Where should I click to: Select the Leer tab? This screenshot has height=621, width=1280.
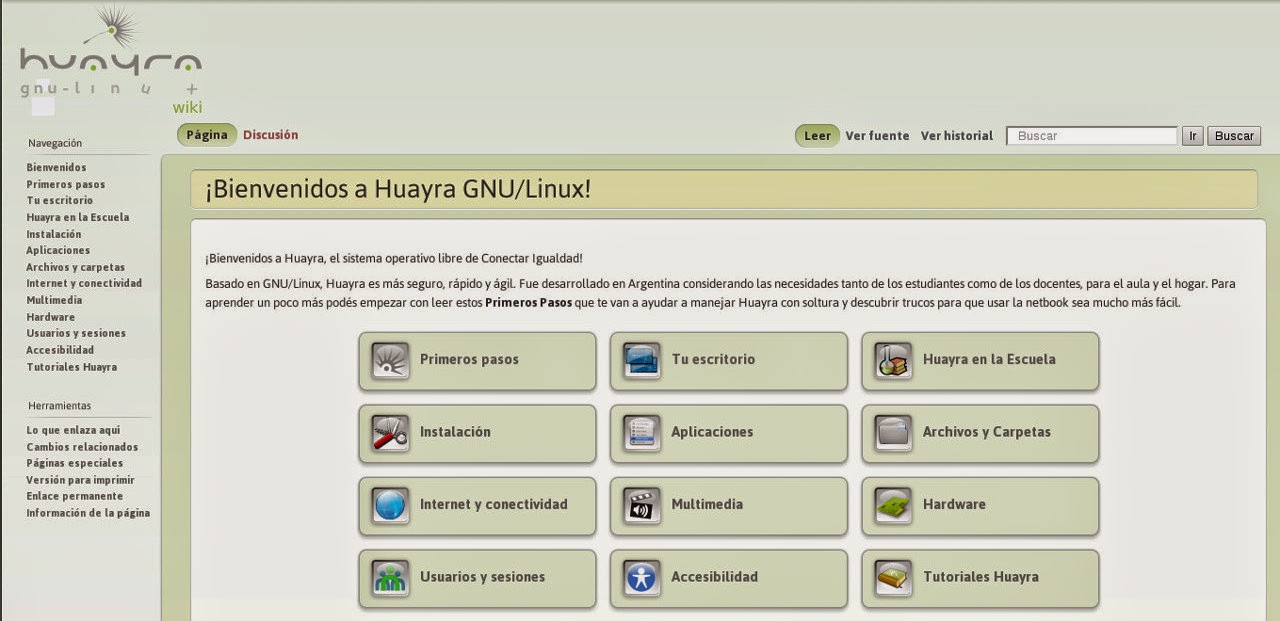pyautogui.click(x=817, y=136)
